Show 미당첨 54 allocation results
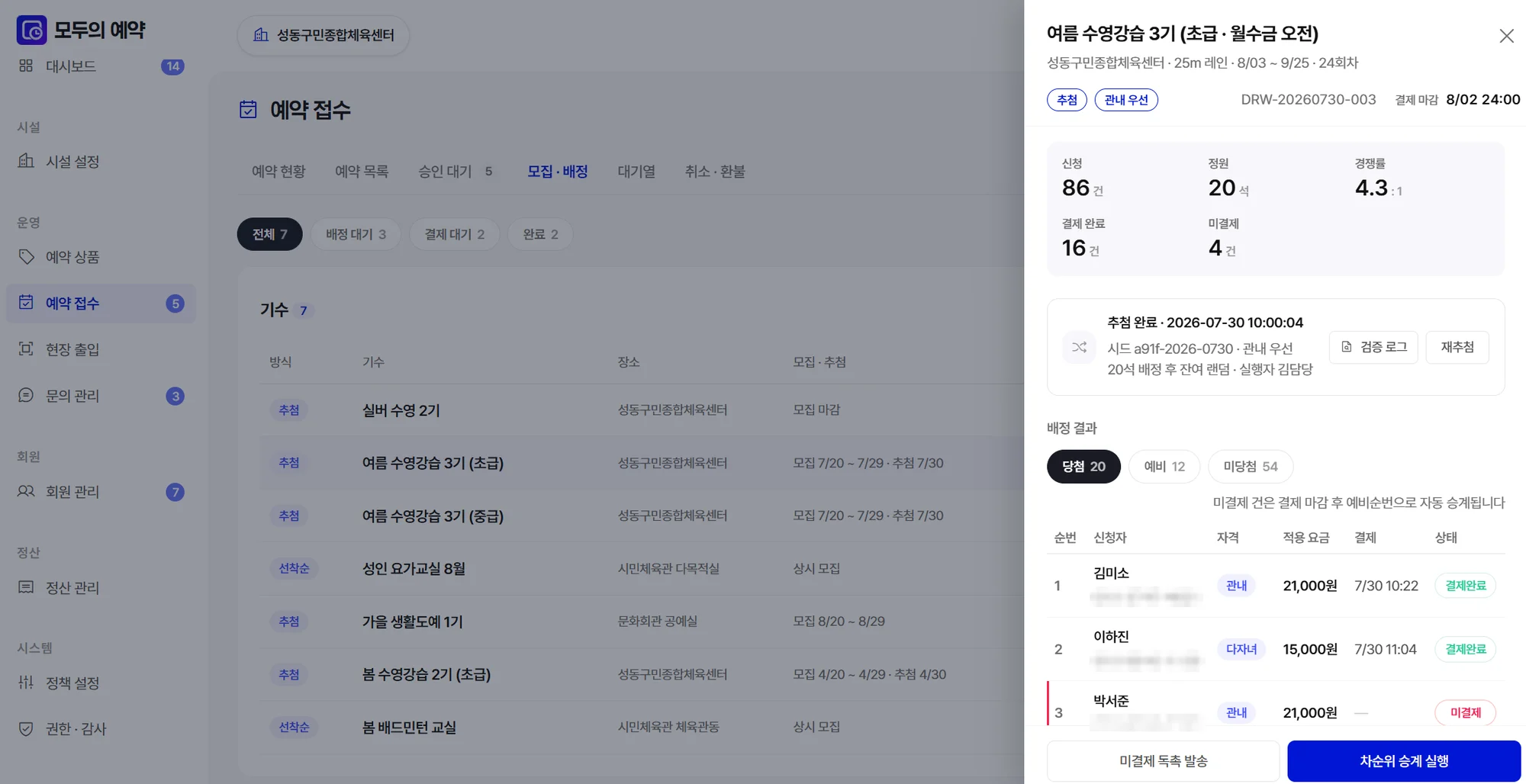This screenshot has height=784, width=1526. tap(1251, 467)
